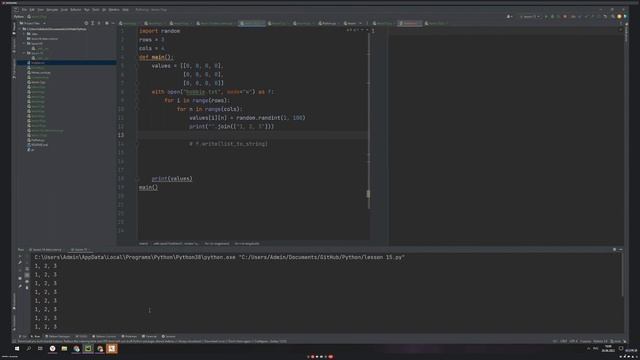This screenshot has width=640, height=360.
Task: Click wrench icon in Run panel sidebar
Action: [20, 262]
